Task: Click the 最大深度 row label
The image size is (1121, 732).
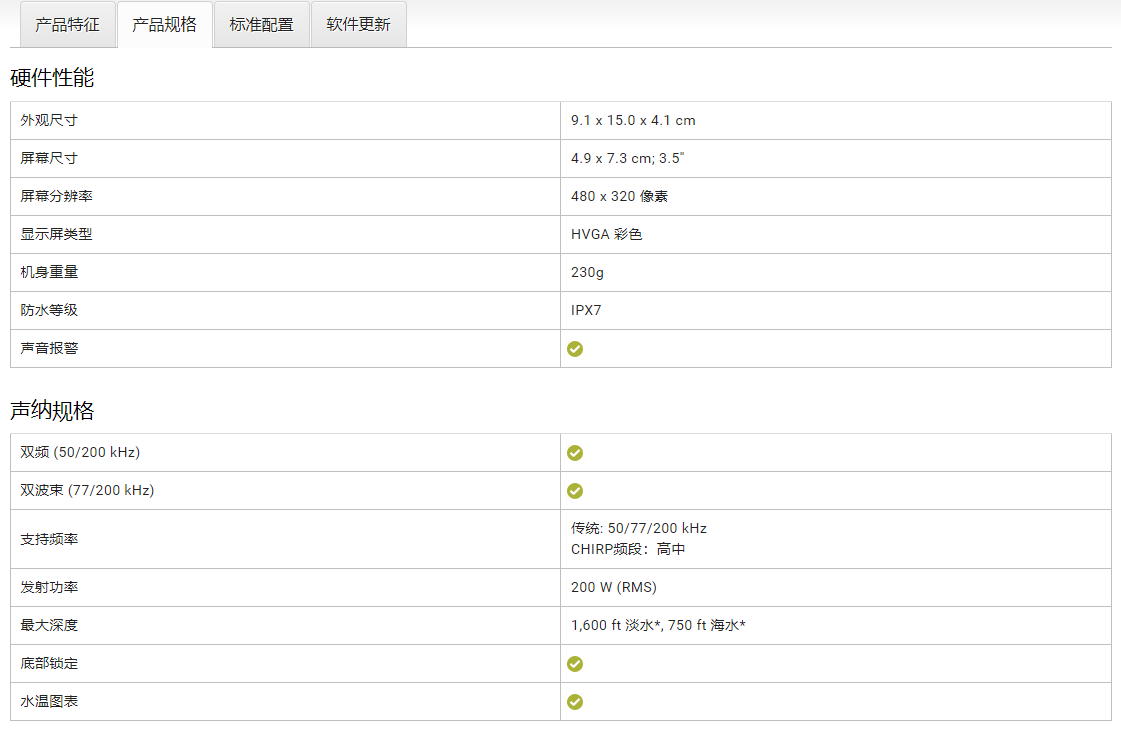Action: coord(49,626)
